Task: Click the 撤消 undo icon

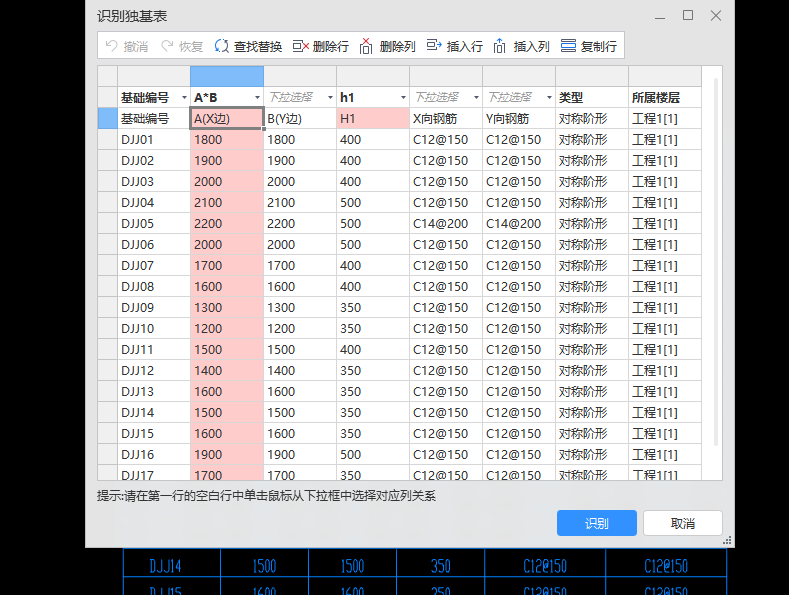Action: click(112, 46)
